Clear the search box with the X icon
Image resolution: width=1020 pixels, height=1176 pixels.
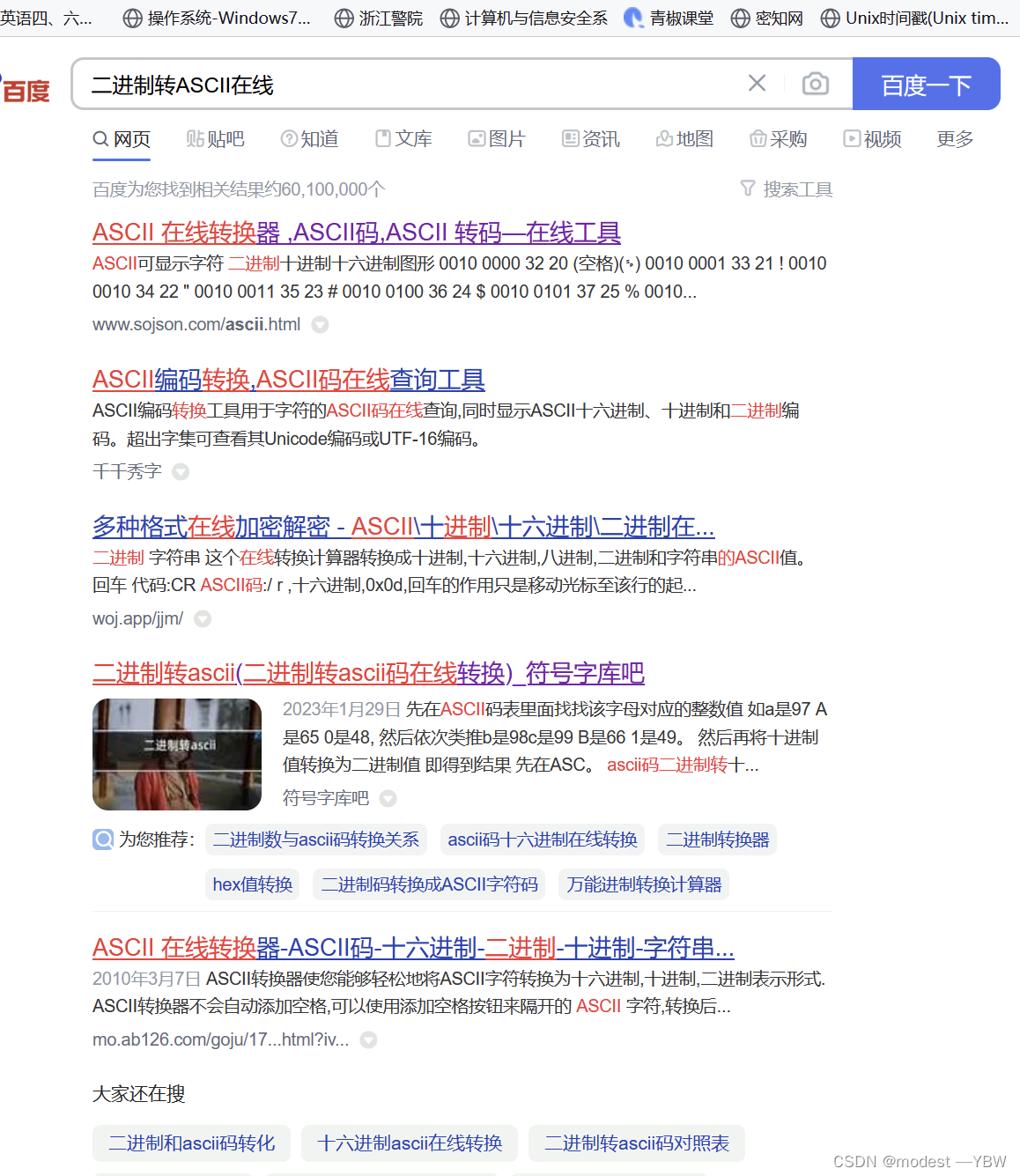757,84
